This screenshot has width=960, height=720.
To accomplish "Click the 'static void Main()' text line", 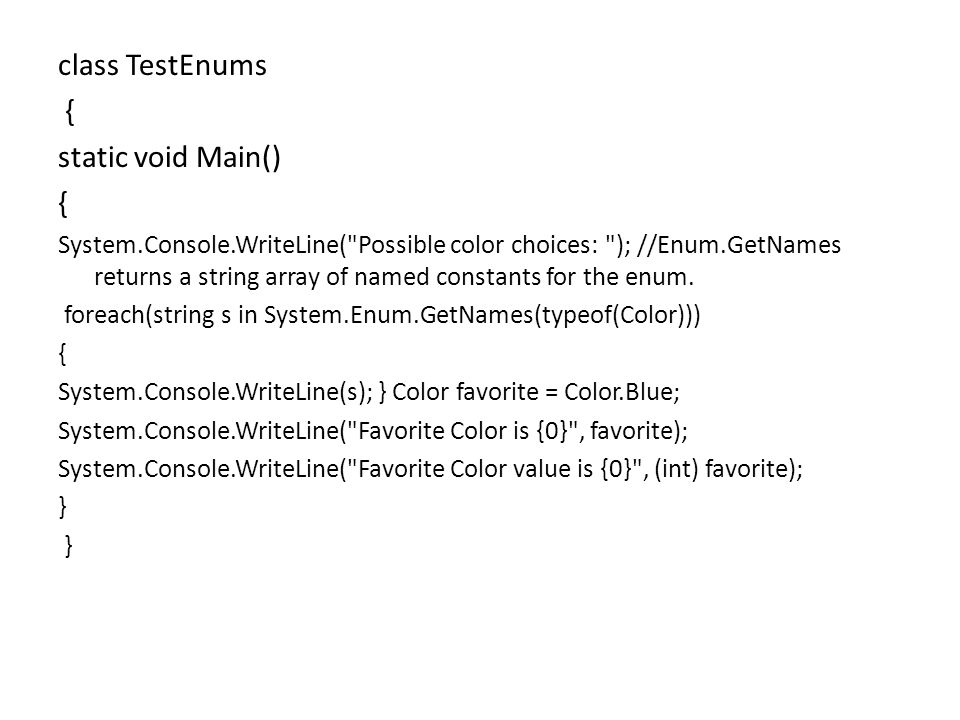I will tap(169, 157).
